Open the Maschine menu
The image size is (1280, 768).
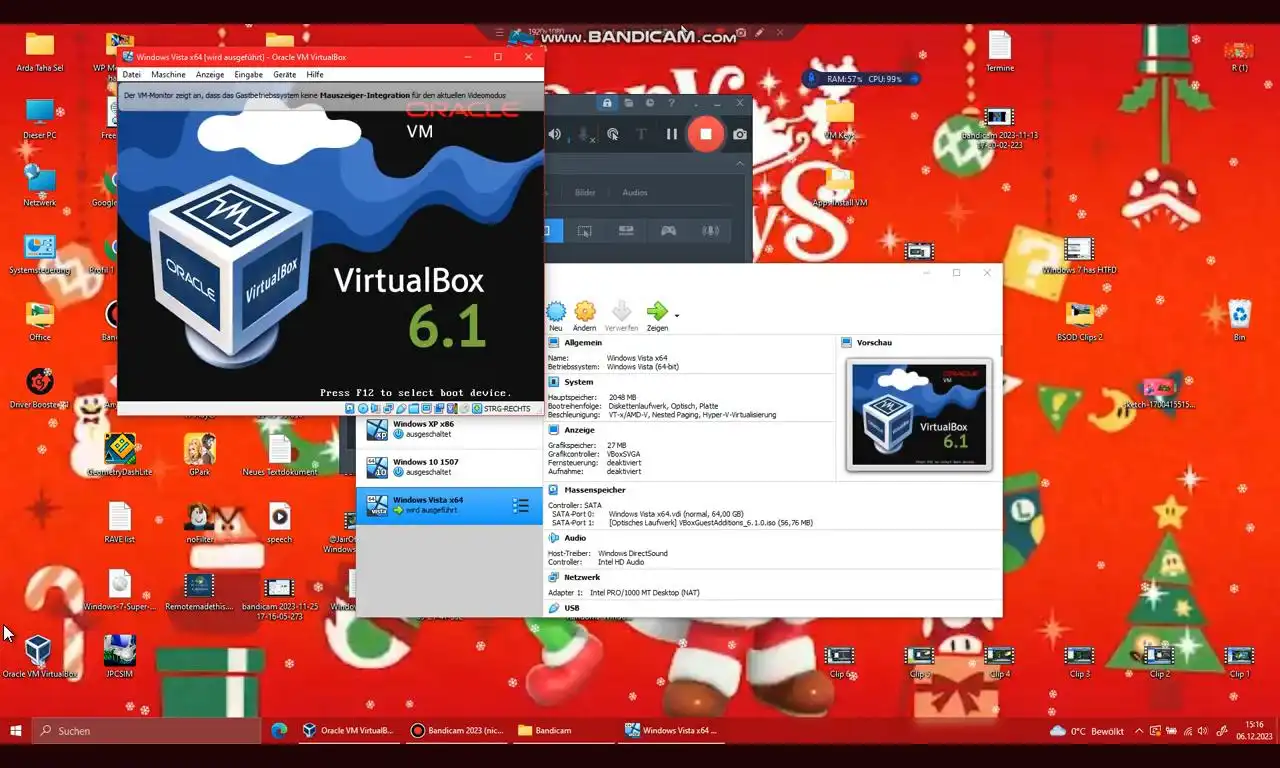(168, 75)
